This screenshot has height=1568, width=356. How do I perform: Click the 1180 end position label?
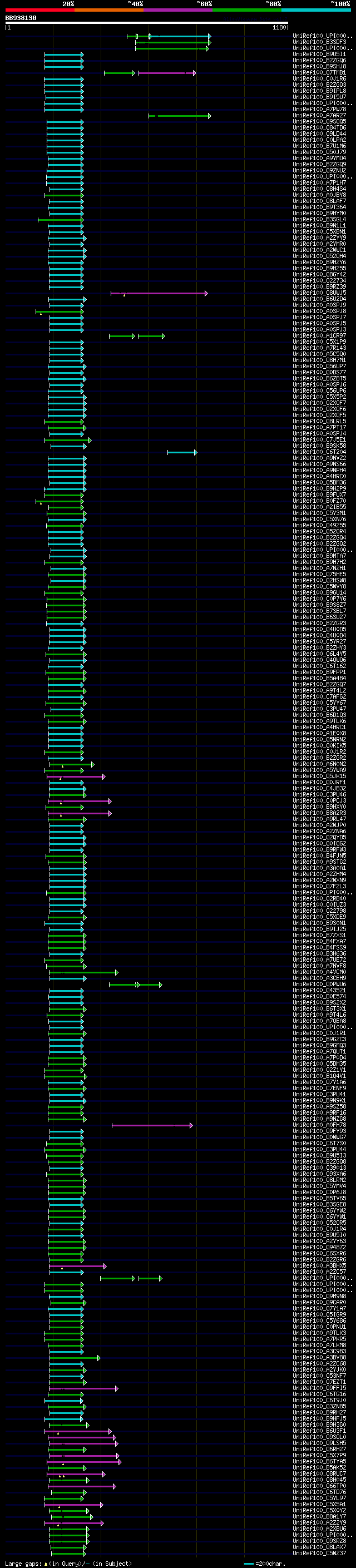[279, 27]
